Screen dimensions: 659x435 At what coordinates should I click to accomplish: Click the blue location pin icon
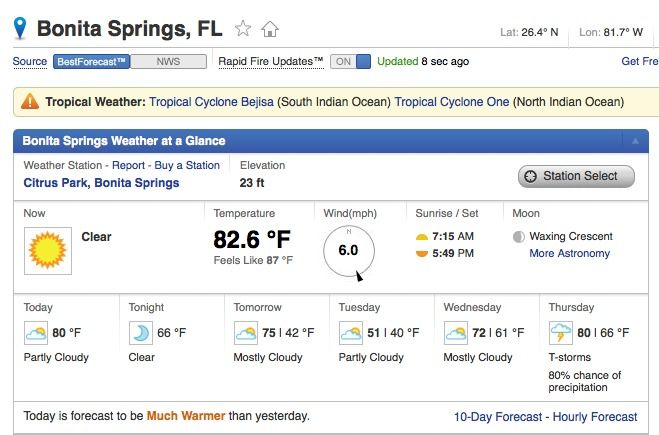click(20, 28)
